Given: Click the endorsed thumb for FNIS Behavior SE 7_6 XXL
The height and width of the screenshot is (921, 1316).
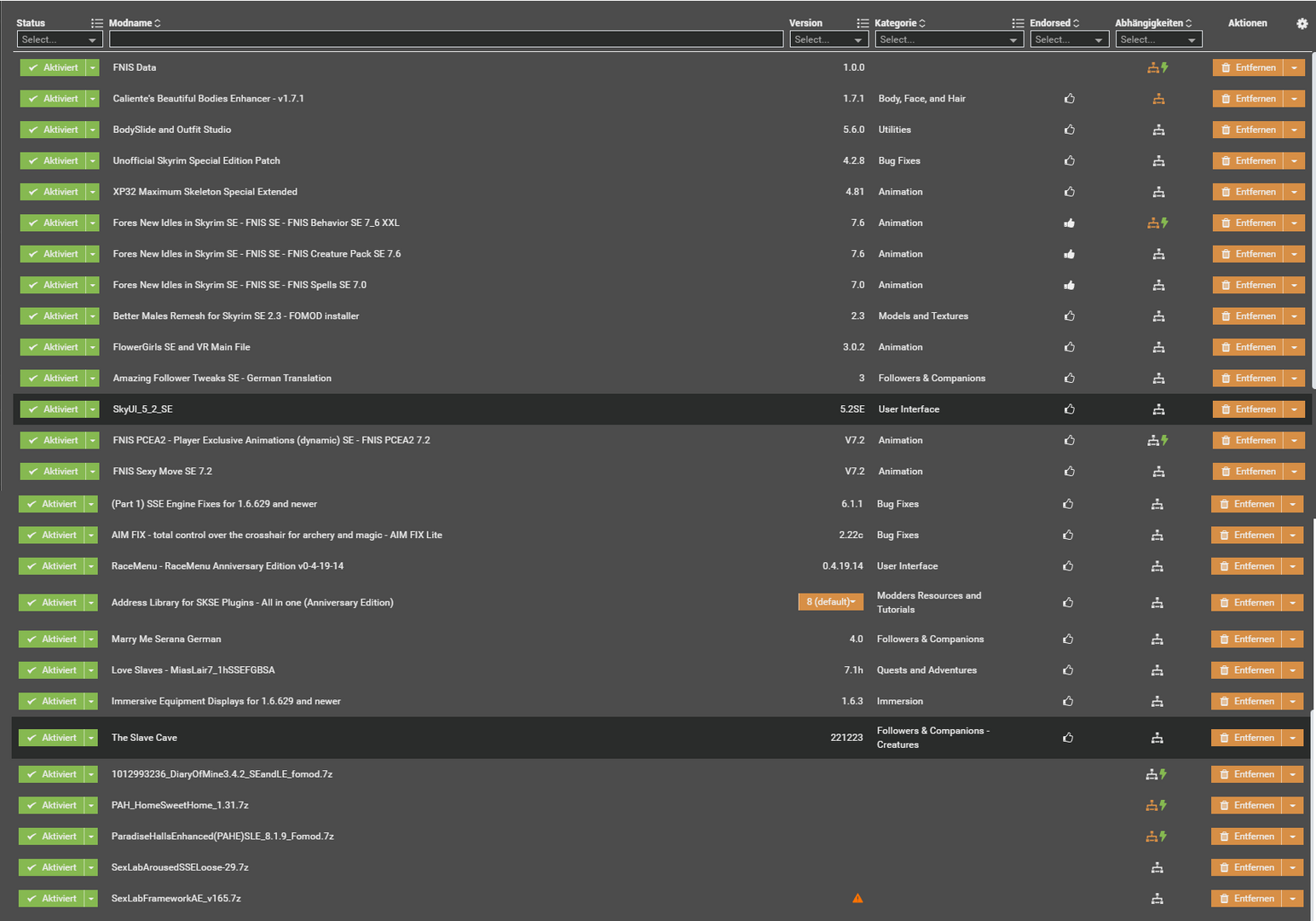Looking at the screenshot, I should [1069, 223].
